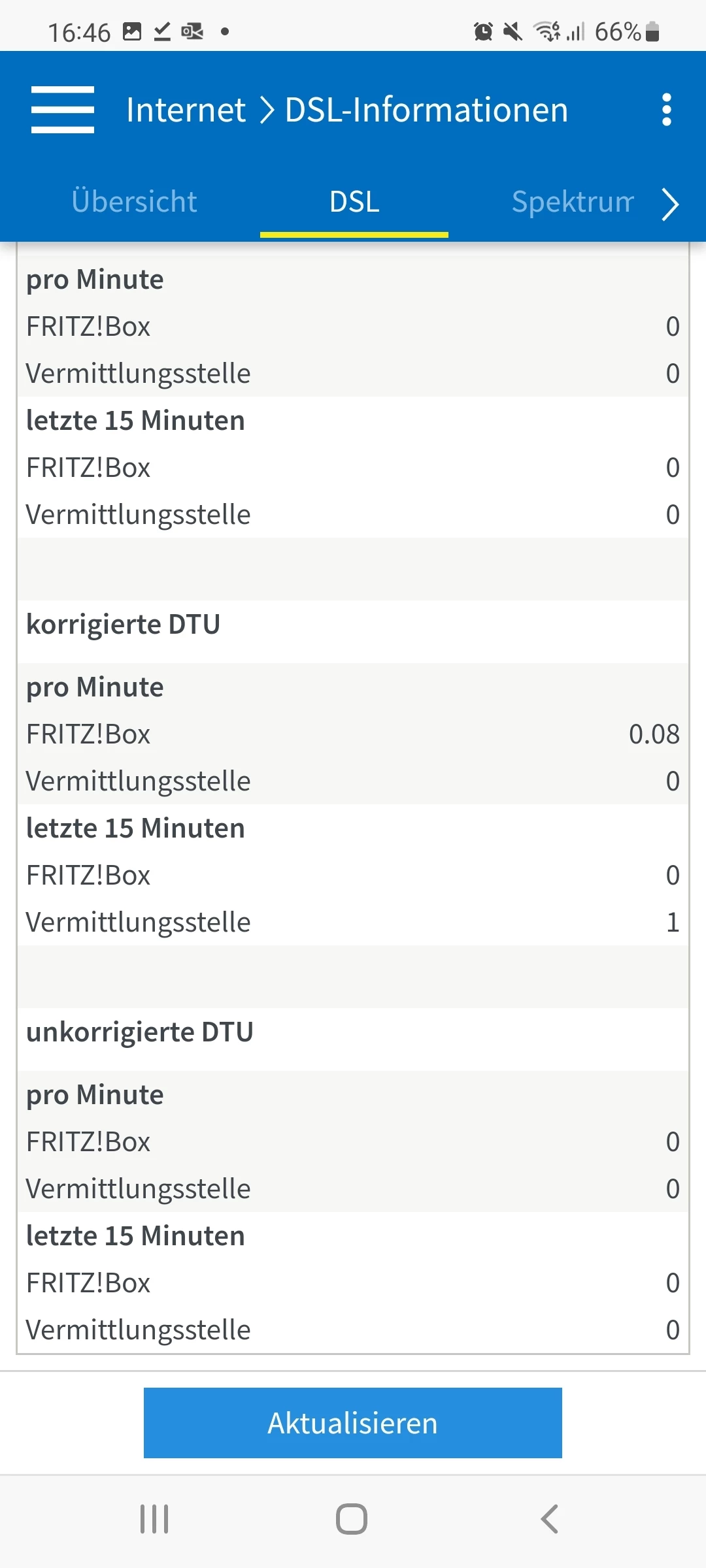Switch to the Übersicht tab
706x1568 pixels.
134,202
